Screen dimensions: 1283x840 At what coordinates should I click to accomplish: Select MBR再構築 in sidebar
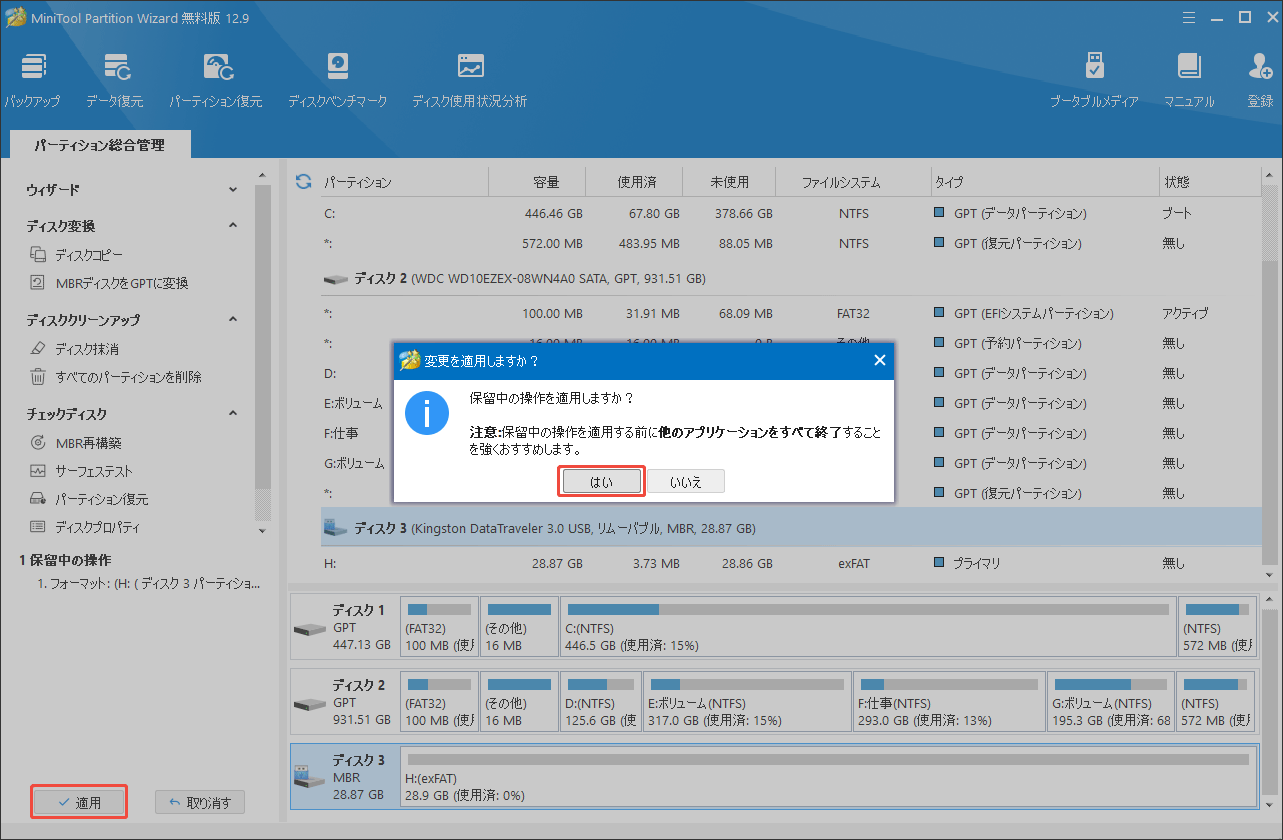[x=75, y=443]
